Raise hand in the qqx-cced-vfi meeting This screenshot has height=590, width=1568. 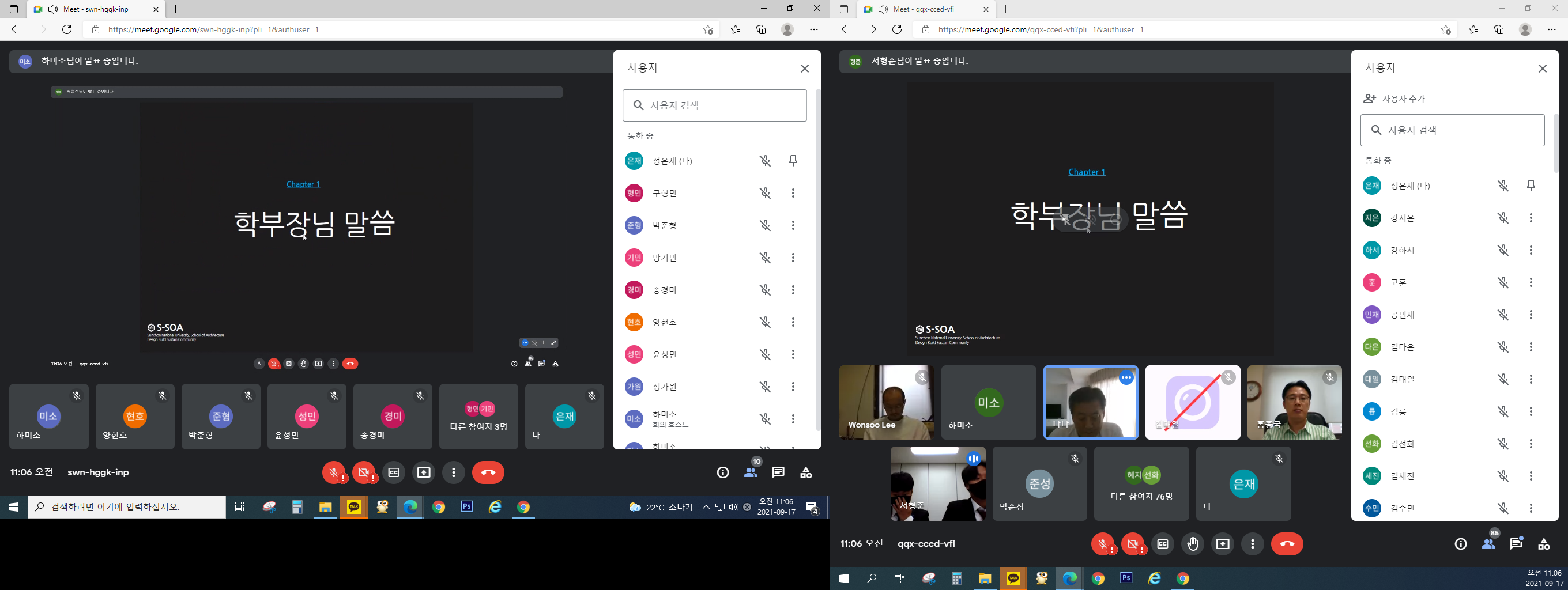1192,544
